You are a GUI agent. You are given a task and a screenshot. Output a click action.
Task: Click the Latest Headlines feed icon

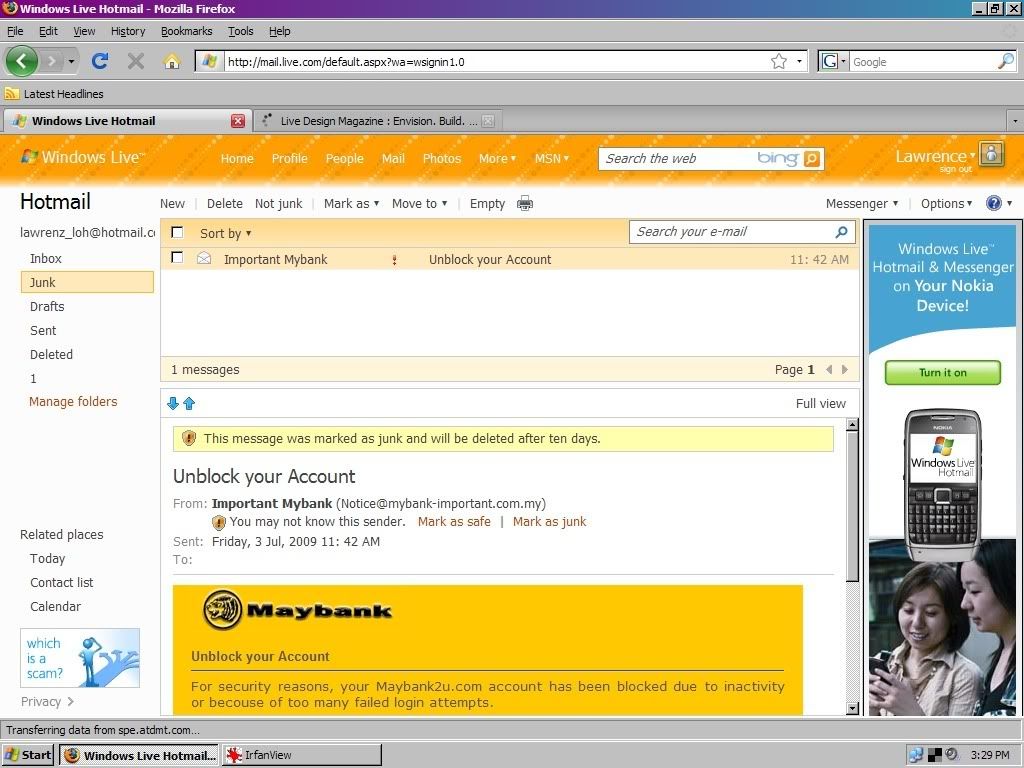tap(11, 94)
